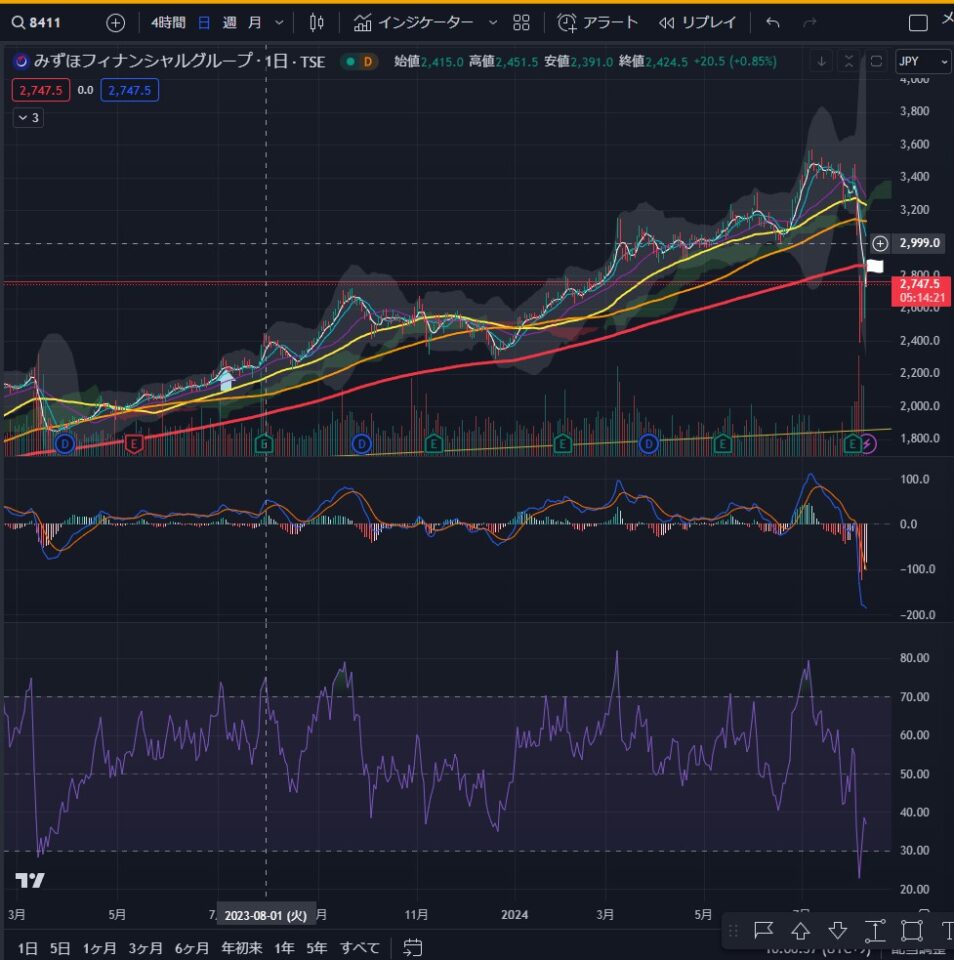The height and width of the screenshot is (960, 954).
Task: Click the D dividend marker near March 2024
Action: (x=648, y=443)
